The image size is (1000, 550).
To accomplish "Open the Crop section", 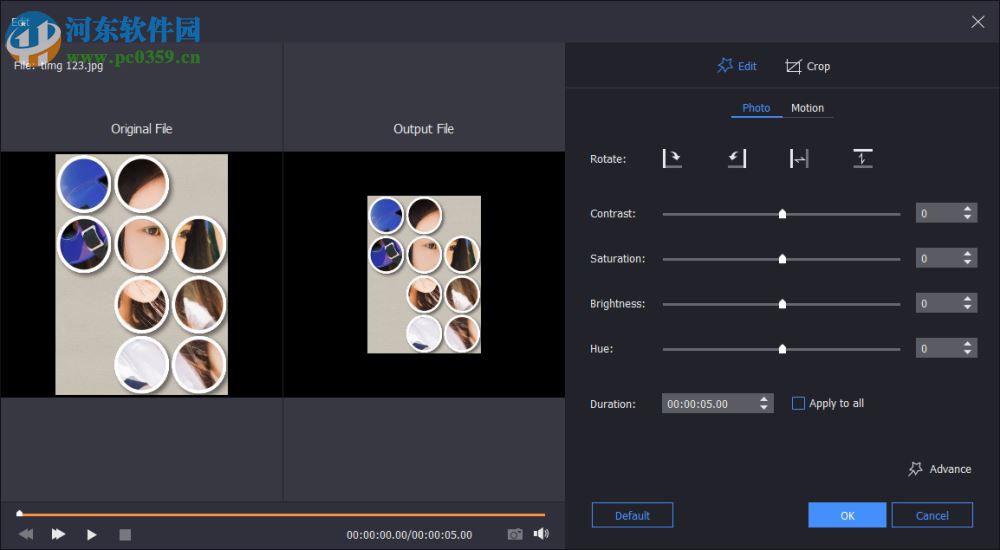I will click(808, 66).
